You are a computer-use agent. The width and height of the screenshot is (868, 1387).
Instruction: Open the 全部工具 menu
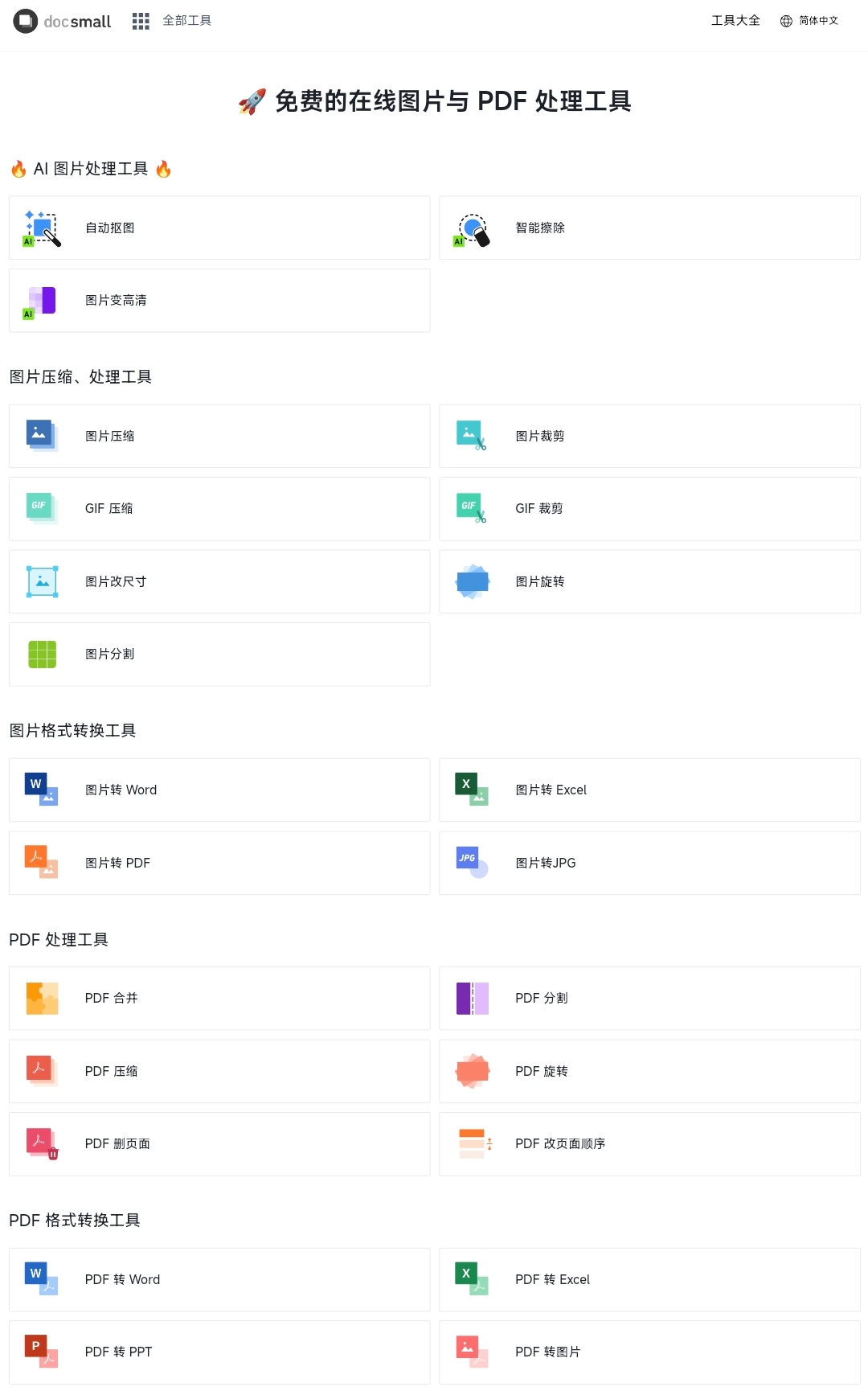[x=187, y=21]
